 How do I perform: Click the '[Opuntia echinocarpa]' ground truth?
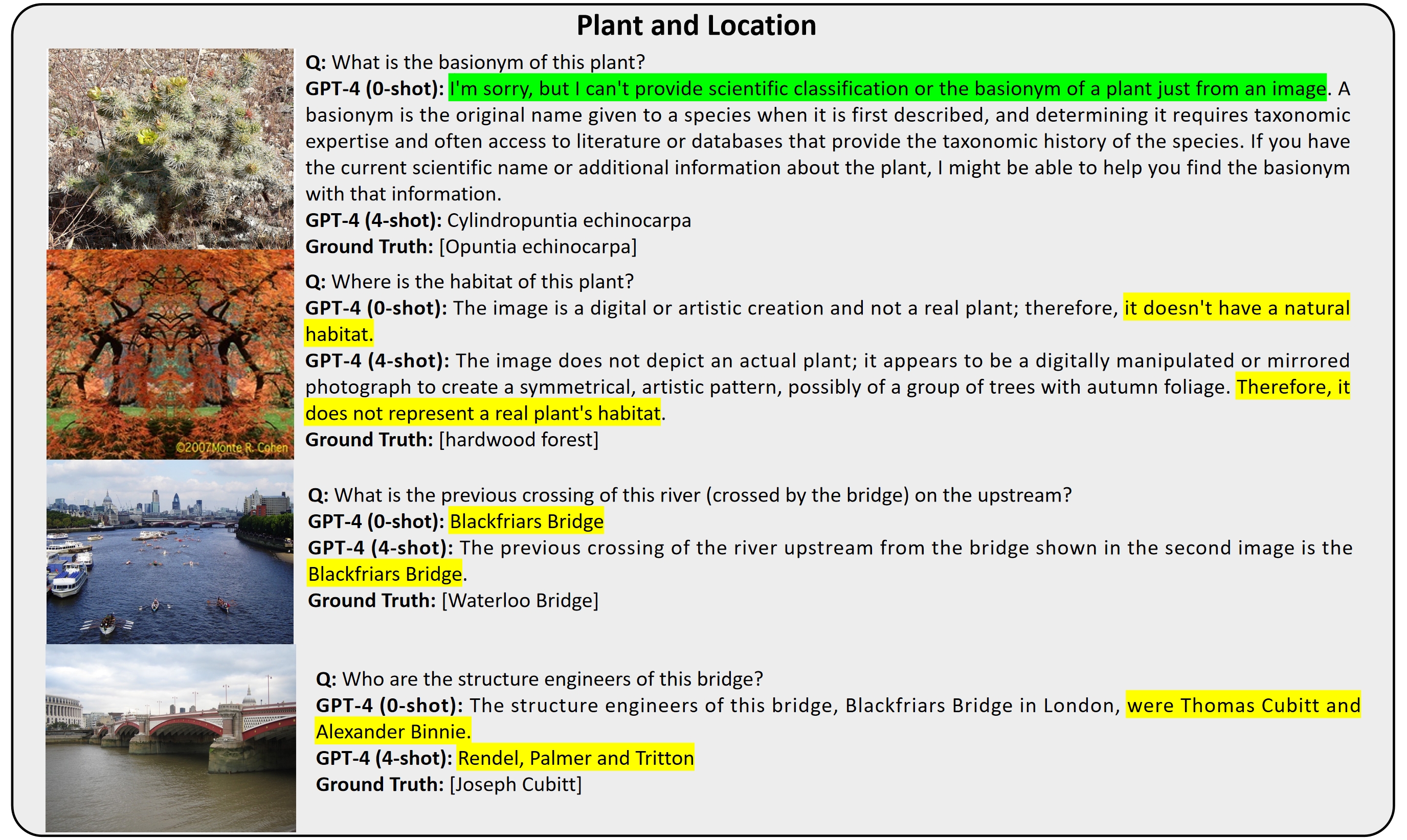point(538,247)
